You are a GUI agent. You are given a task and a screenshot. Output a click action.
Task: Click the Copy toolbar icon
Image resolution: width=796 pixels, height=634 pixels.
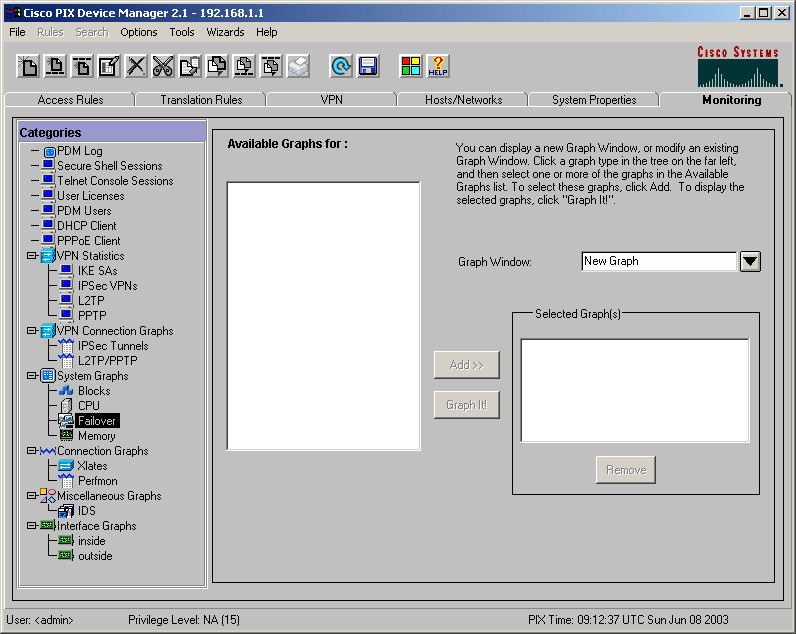point(190,66)
